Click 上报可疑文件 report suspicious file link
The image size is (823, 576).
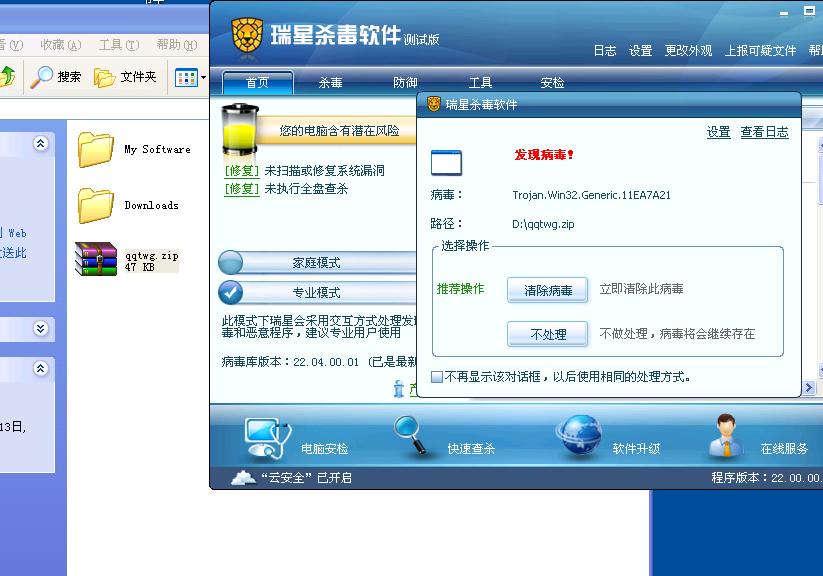click(761, 51)
